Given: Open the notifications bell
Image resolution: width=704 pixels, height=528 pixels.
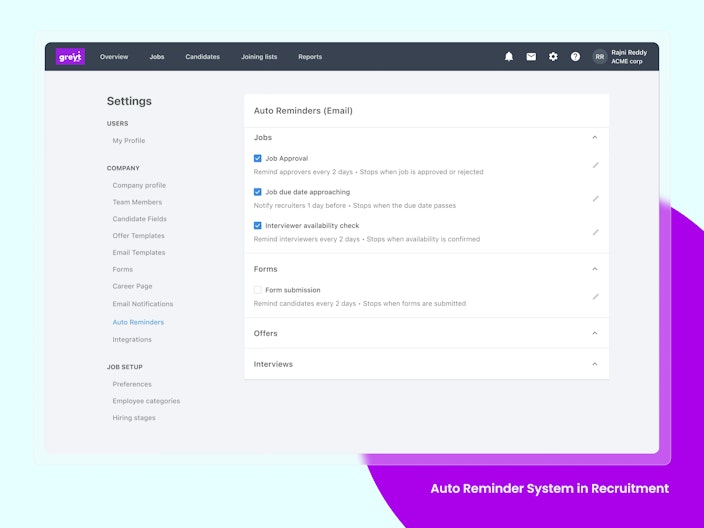Looking at the screenshot, I should (509, 57).
